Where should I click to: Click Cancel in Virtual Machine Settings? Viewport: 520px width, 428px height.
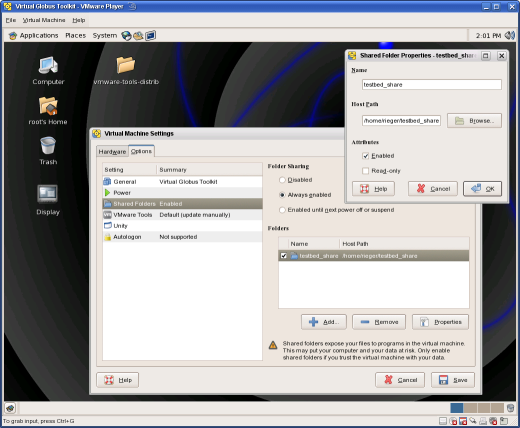coord(400,380)
